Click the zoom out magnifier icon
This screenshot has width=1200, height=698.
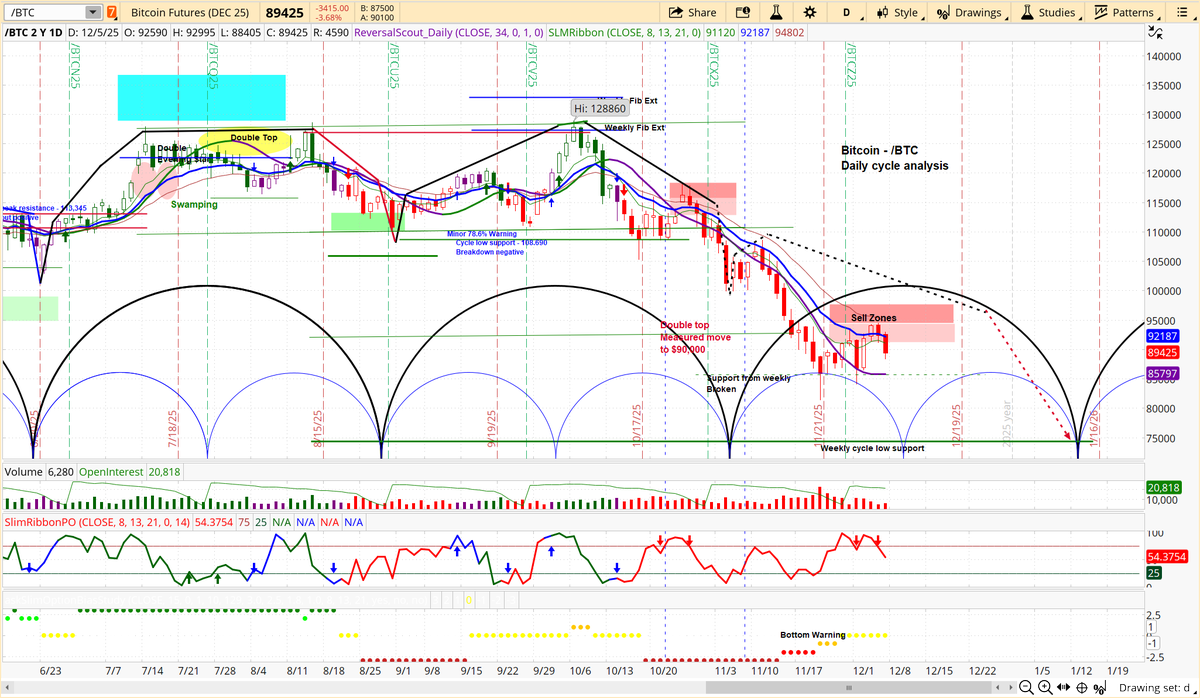pyautogui.click(x=1024, y=688)
